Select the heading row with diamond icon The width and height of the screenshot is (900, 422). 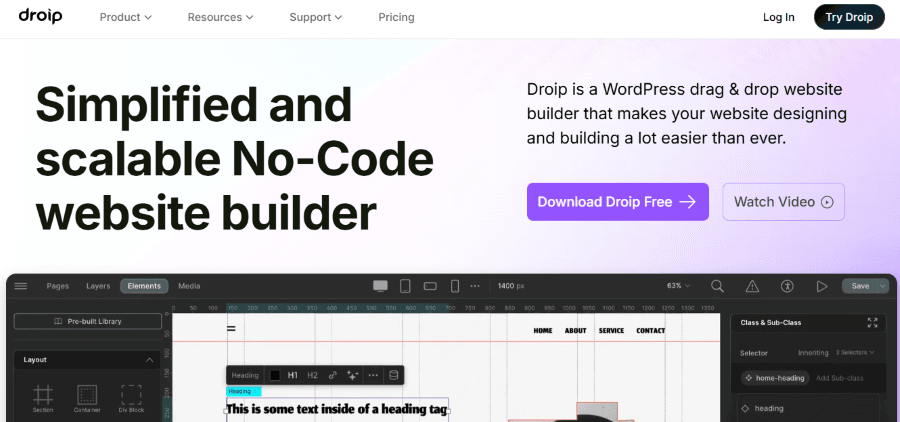click(808, 409)
